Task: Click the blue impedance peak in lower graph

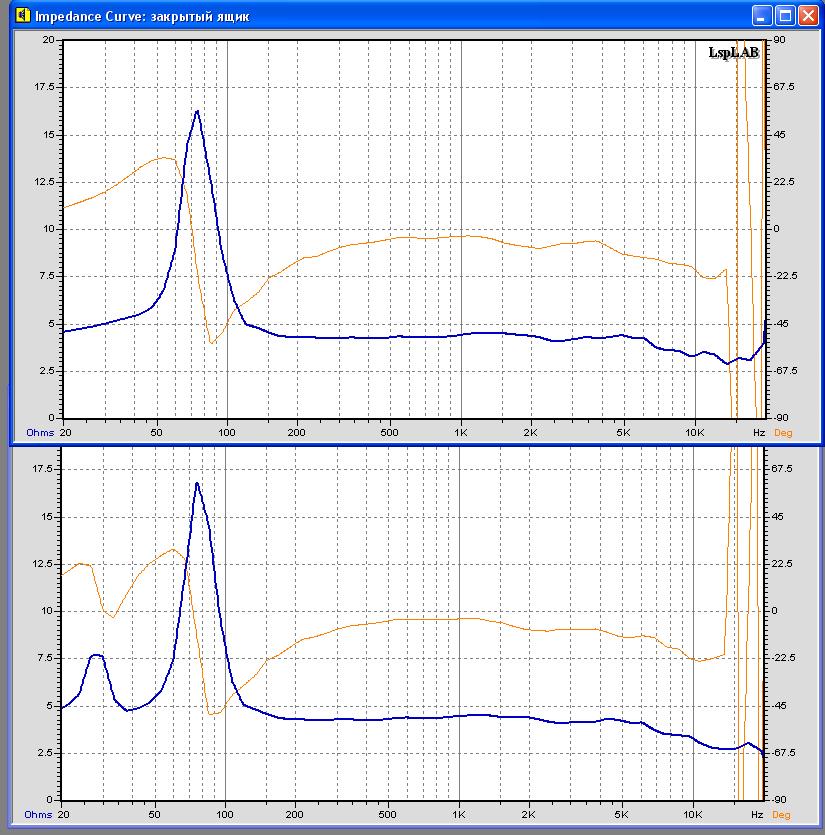Action: pos(197,484)
